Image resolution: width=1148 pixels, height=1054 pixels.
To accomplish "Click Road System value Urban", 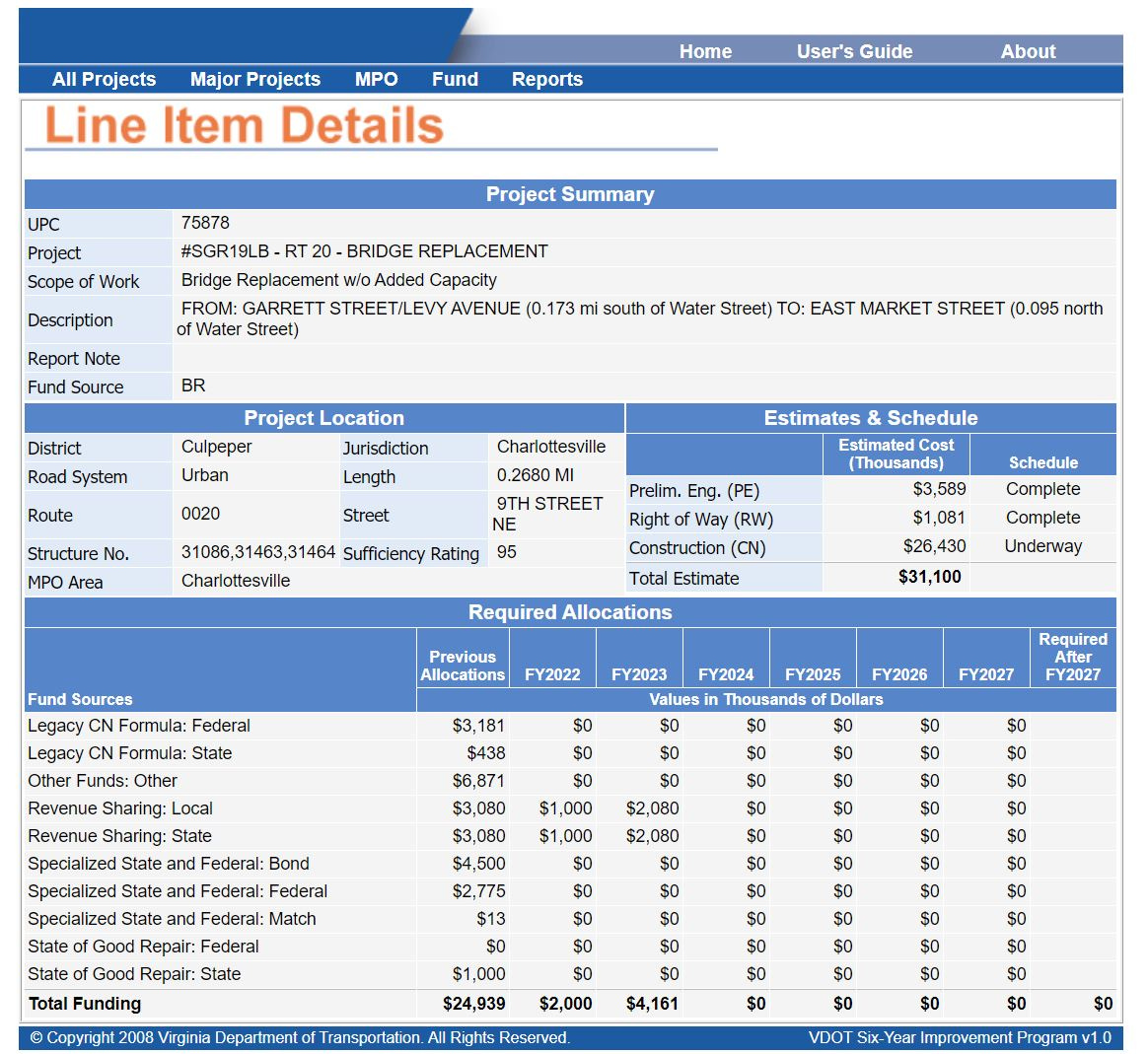I will coord(205,475).
